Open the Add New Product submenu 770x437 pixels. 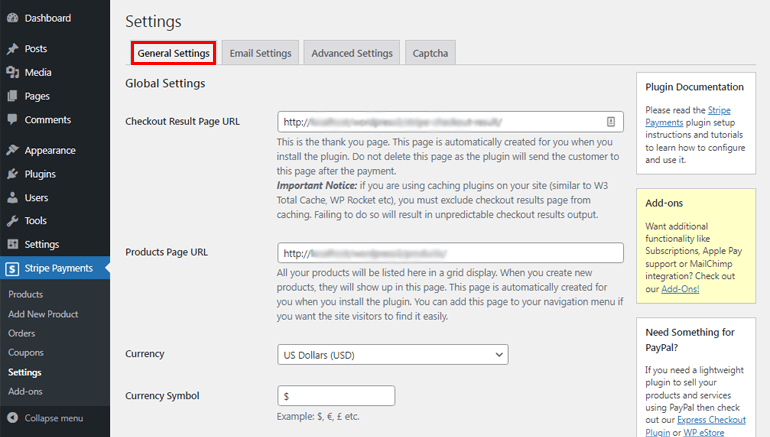(x=43, y=314)
